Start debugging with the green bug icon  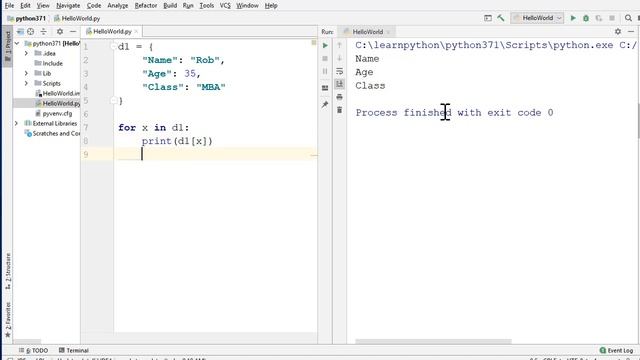(586, 18)
